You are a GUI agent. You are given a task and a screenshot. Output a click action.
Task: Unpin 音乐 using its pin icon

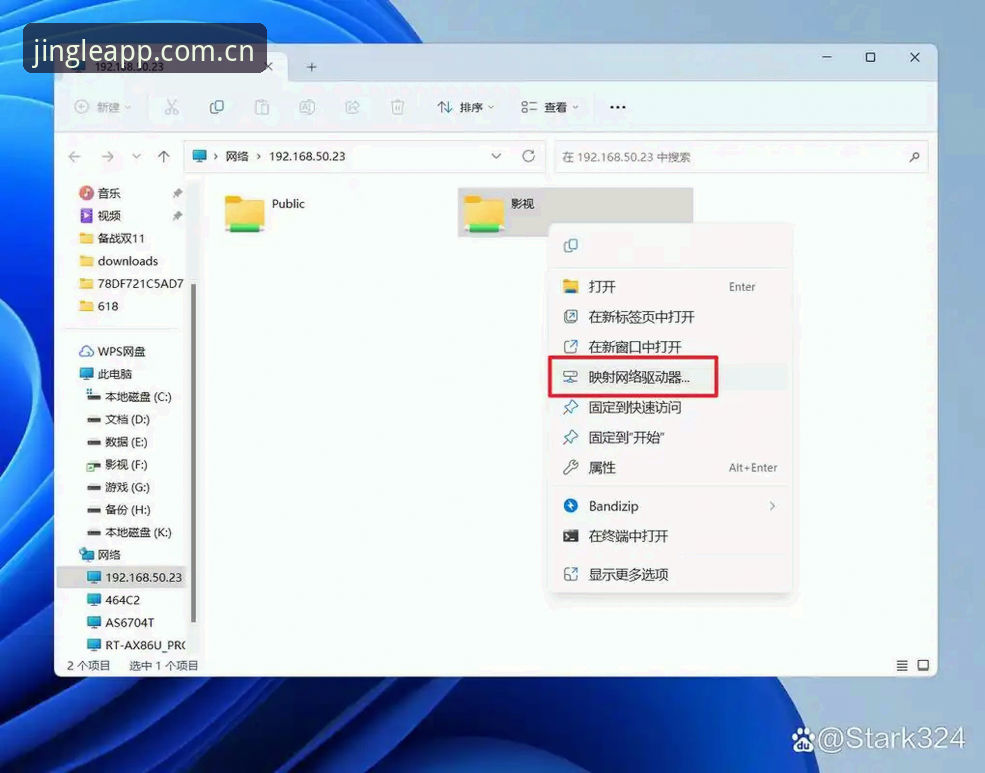[177, 193]
